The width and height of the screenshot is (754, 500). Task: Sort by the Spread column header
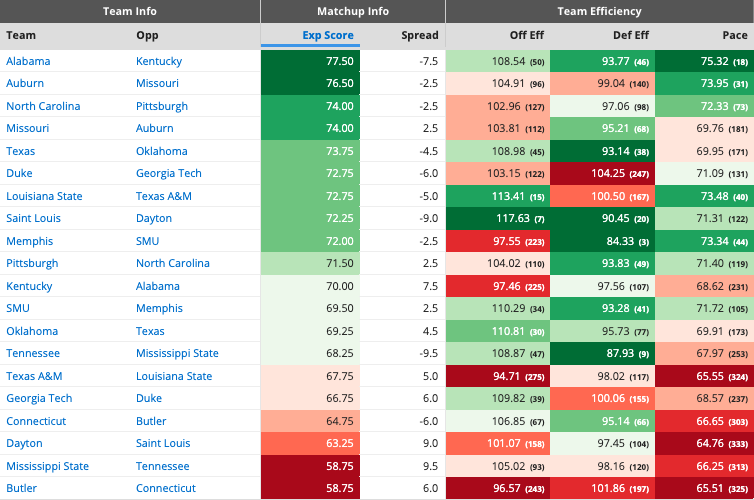pyautogui.click(x=420, y=35)
